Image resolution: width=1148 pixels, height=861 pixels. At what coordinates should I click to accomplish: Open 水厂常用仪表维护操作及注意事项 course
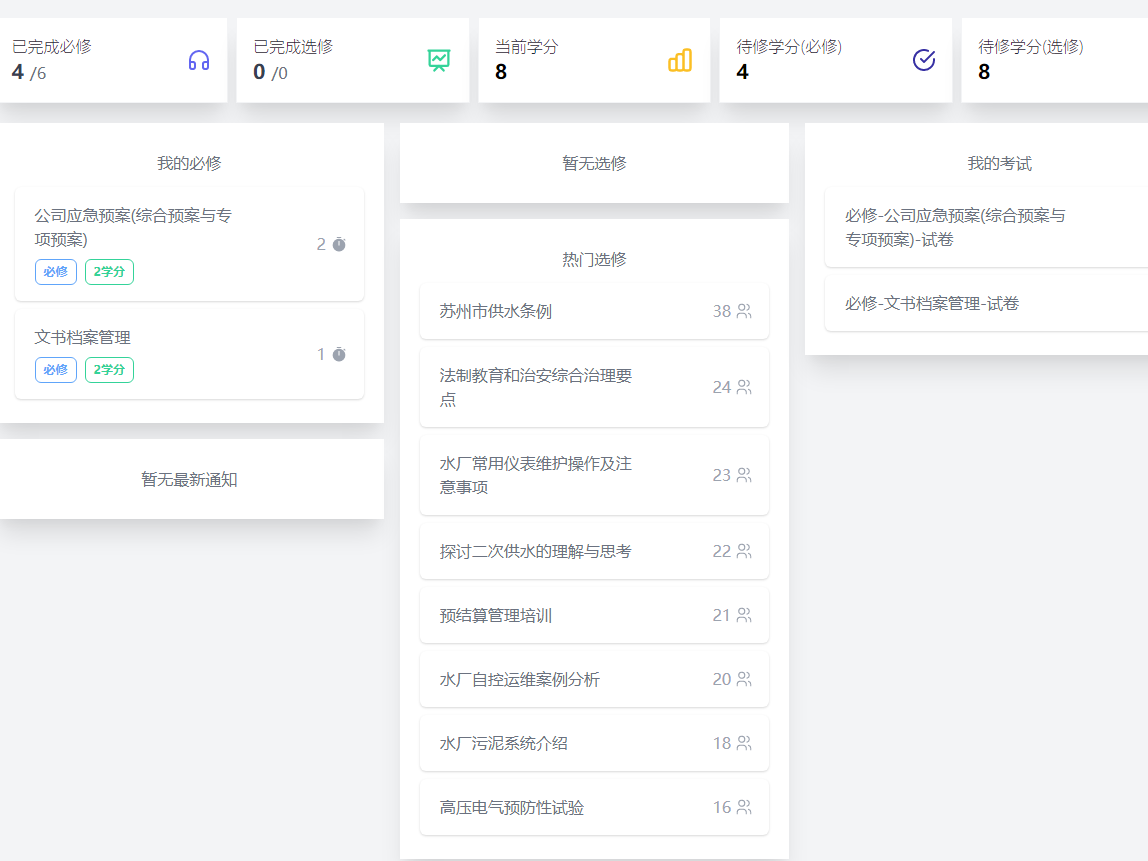[x=536, y=475]
